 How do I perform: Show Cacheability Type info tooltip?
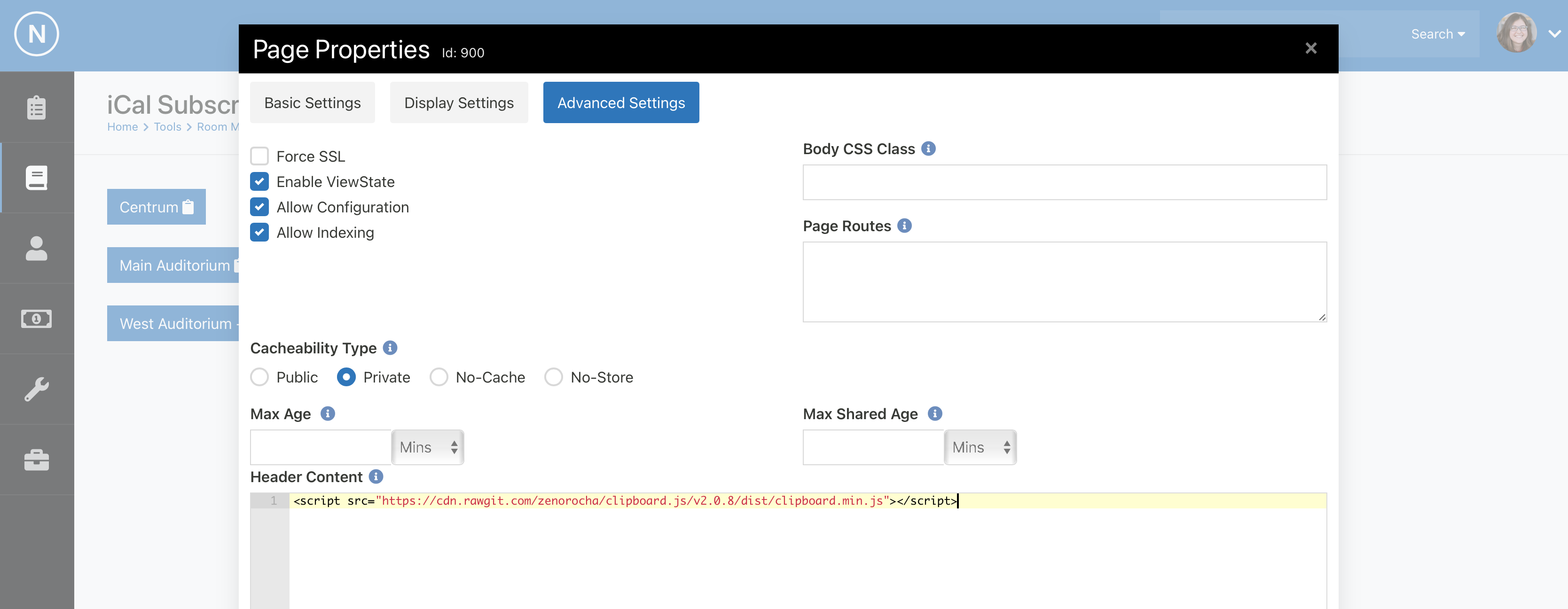390,348
